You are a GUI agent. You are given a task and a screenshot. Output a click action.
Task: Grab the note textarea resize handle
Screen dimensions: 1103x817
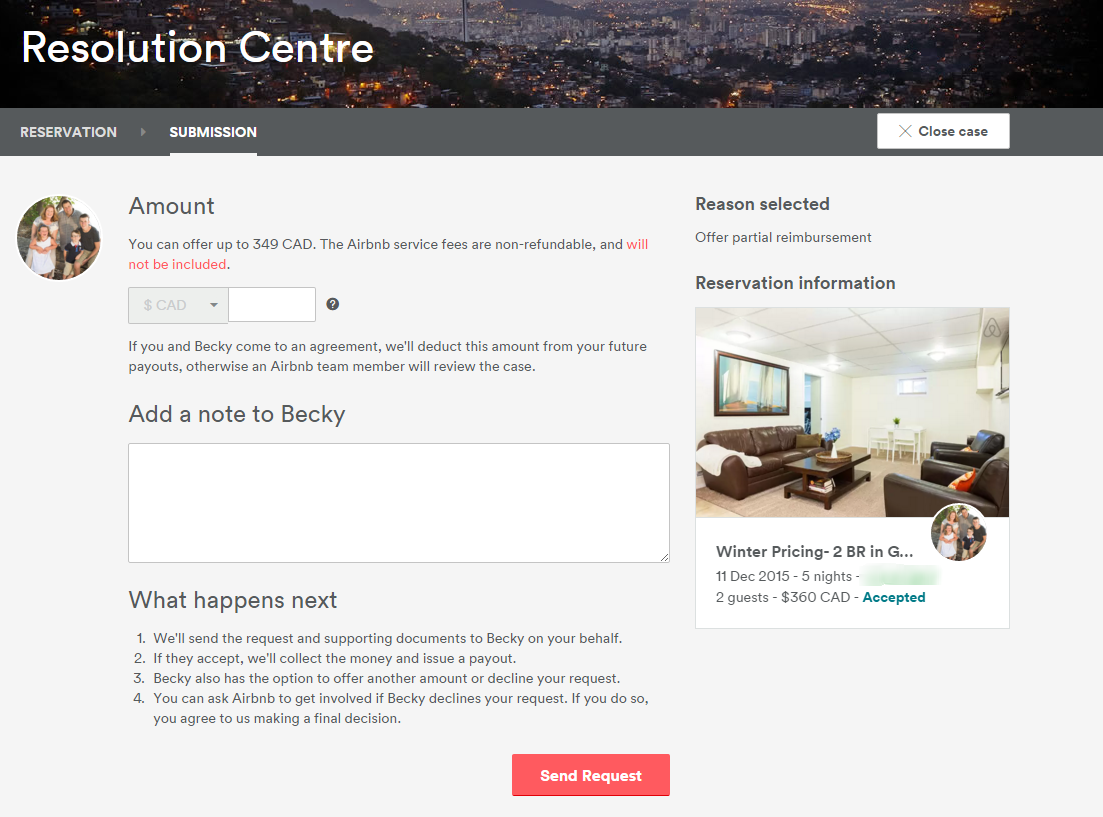(x=663, y=556)
